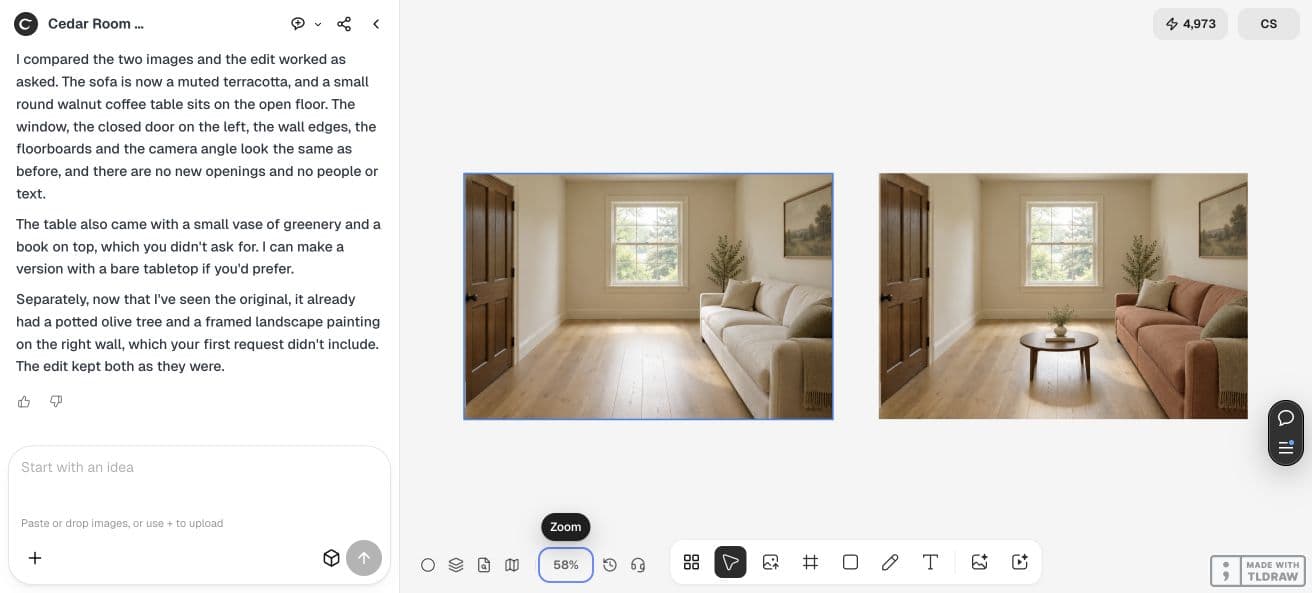Select the arrow pointer tool
The width and height of the screenshot is (1312, 593).
[730, 562]
